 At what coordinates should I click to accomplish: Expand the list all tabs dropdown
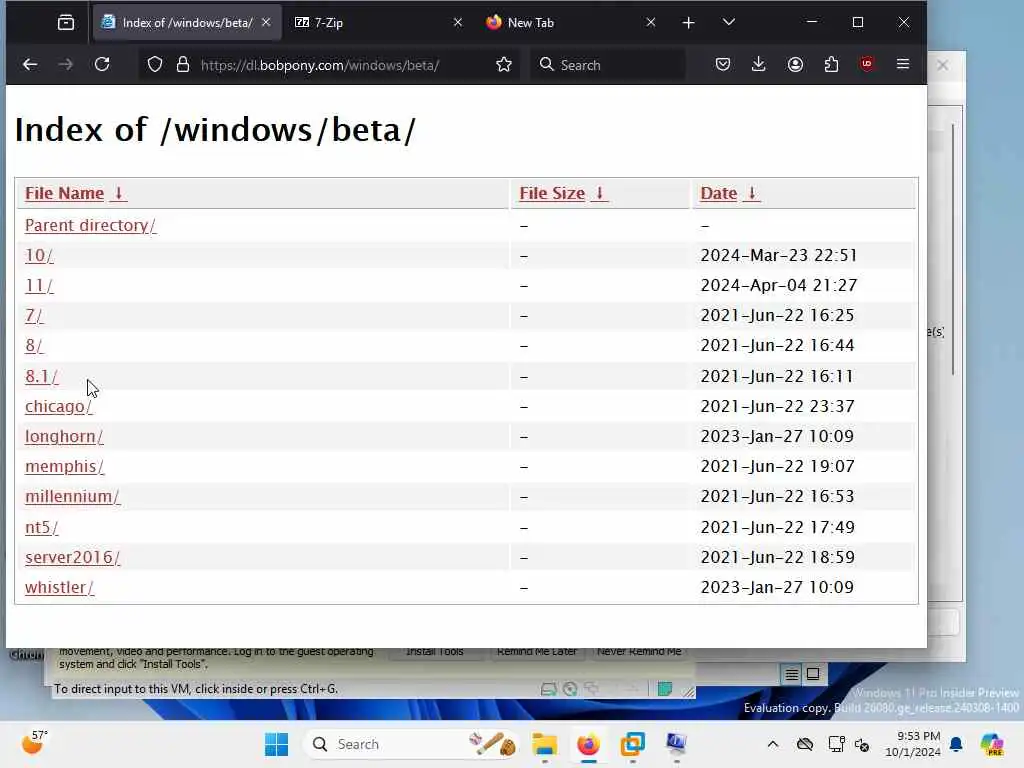coord(729,22)
